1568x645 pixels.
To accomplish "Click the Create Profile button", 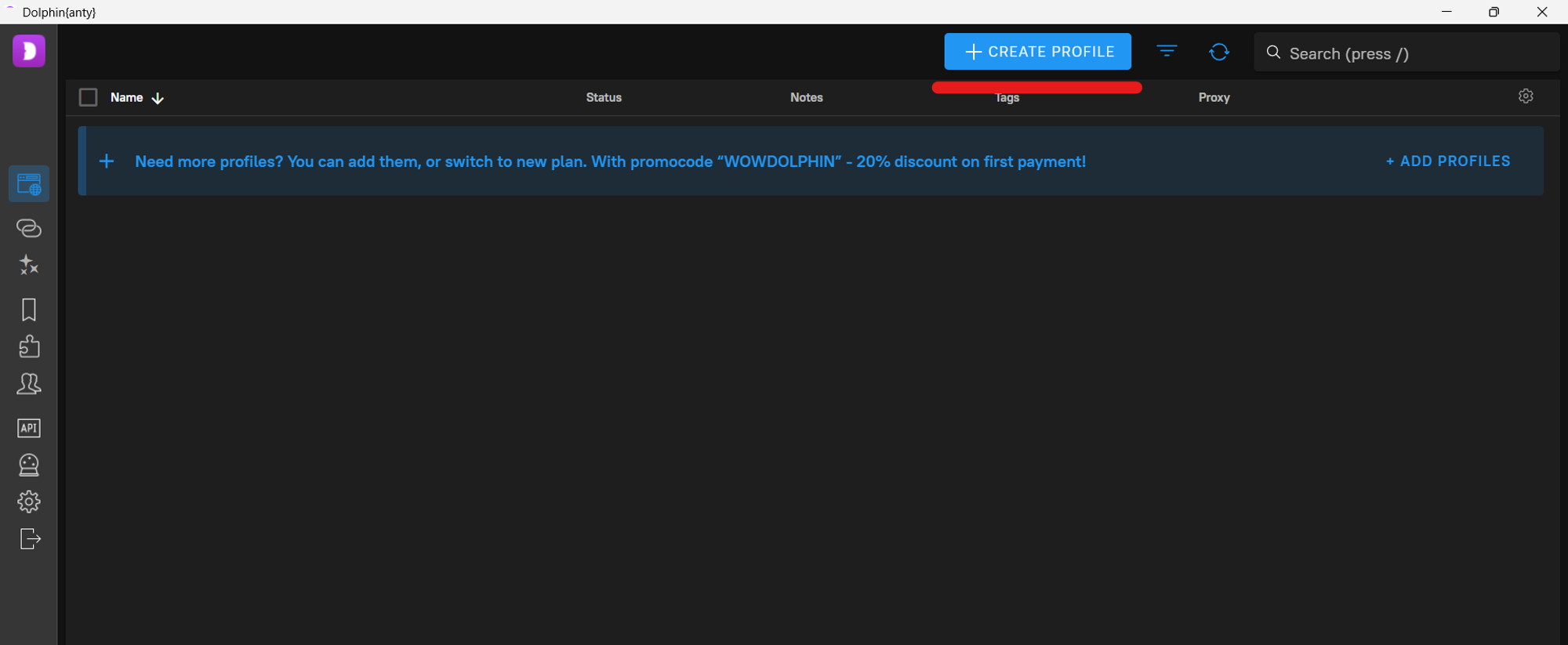I will (x=1037, y=52).
